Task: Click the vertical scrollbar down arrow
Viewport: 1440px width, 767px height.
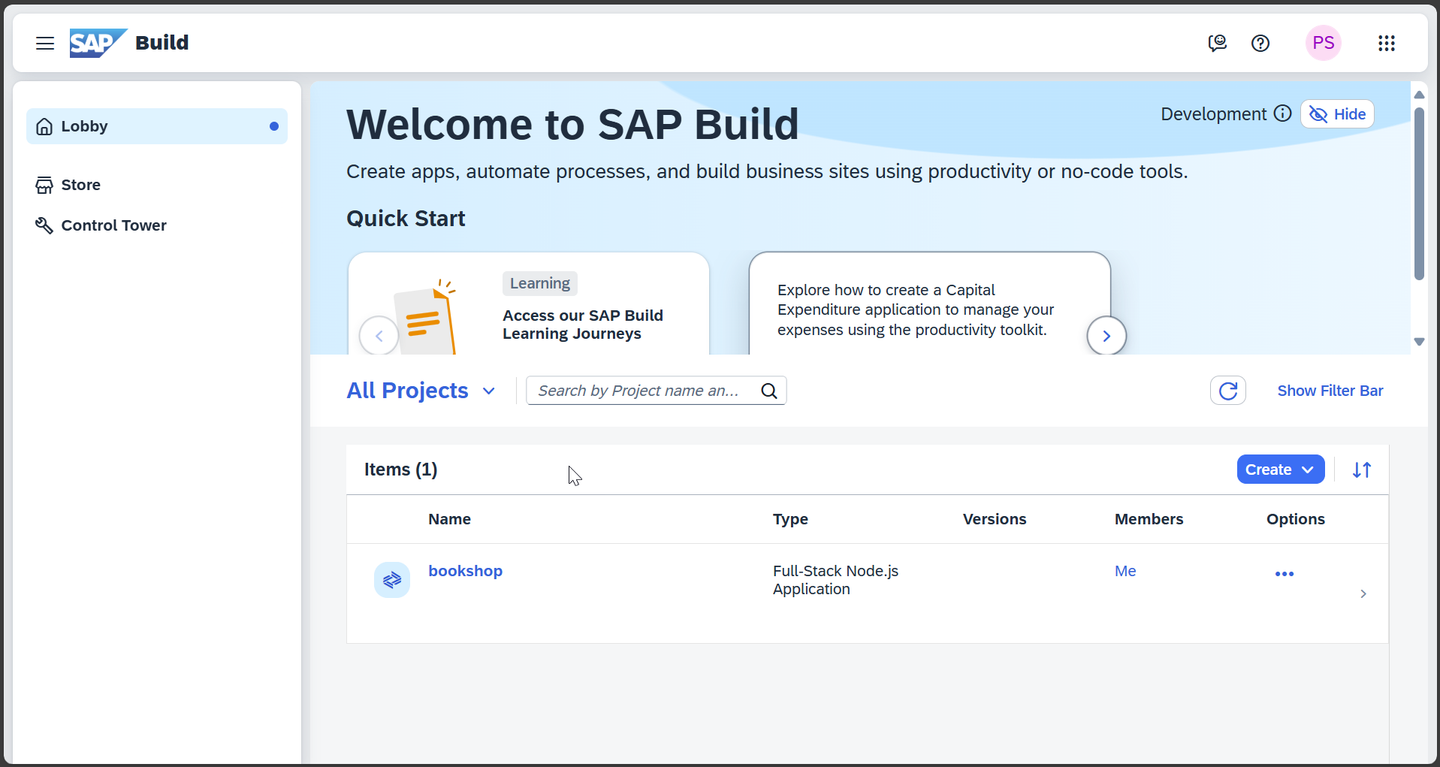Action: click(1419, 342)
